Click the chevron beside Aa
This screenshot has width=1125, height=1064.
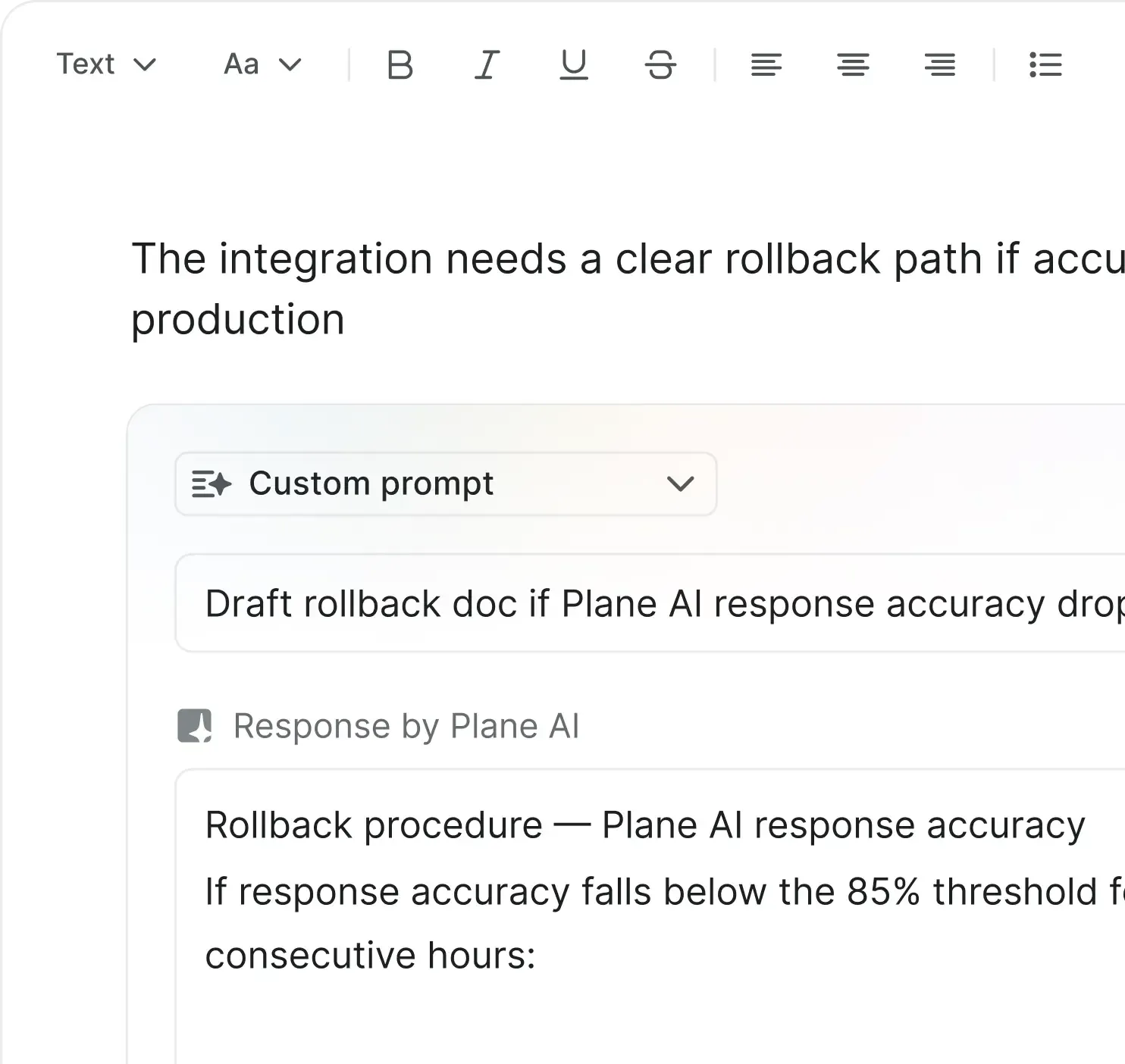tap(290, 64)
